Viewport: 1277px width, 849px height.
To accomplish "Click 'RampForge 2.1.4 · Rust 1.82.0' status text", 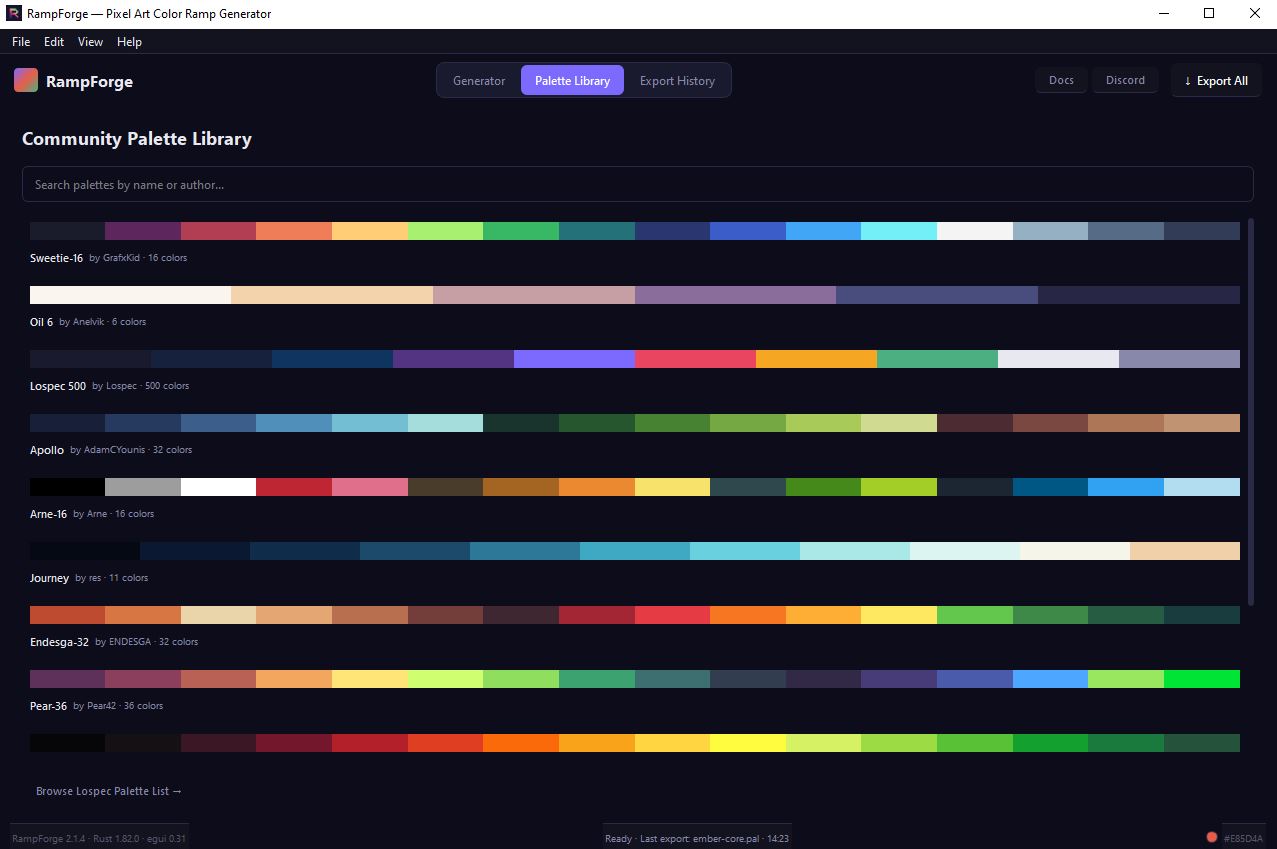I will pyautogui.click(x=76, y=838).
